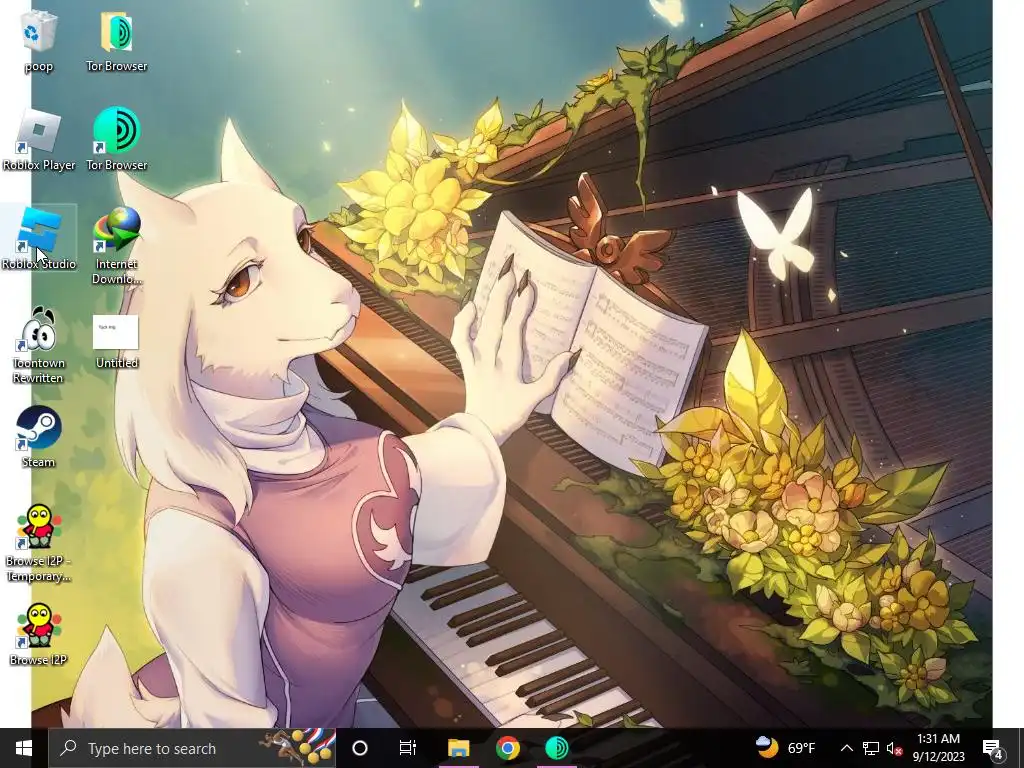Open the 1:31 AM clock calendar
Image resolution: width=1024 pixels, height=768 pixels.
pyautogui.click(x=938, y=748)
